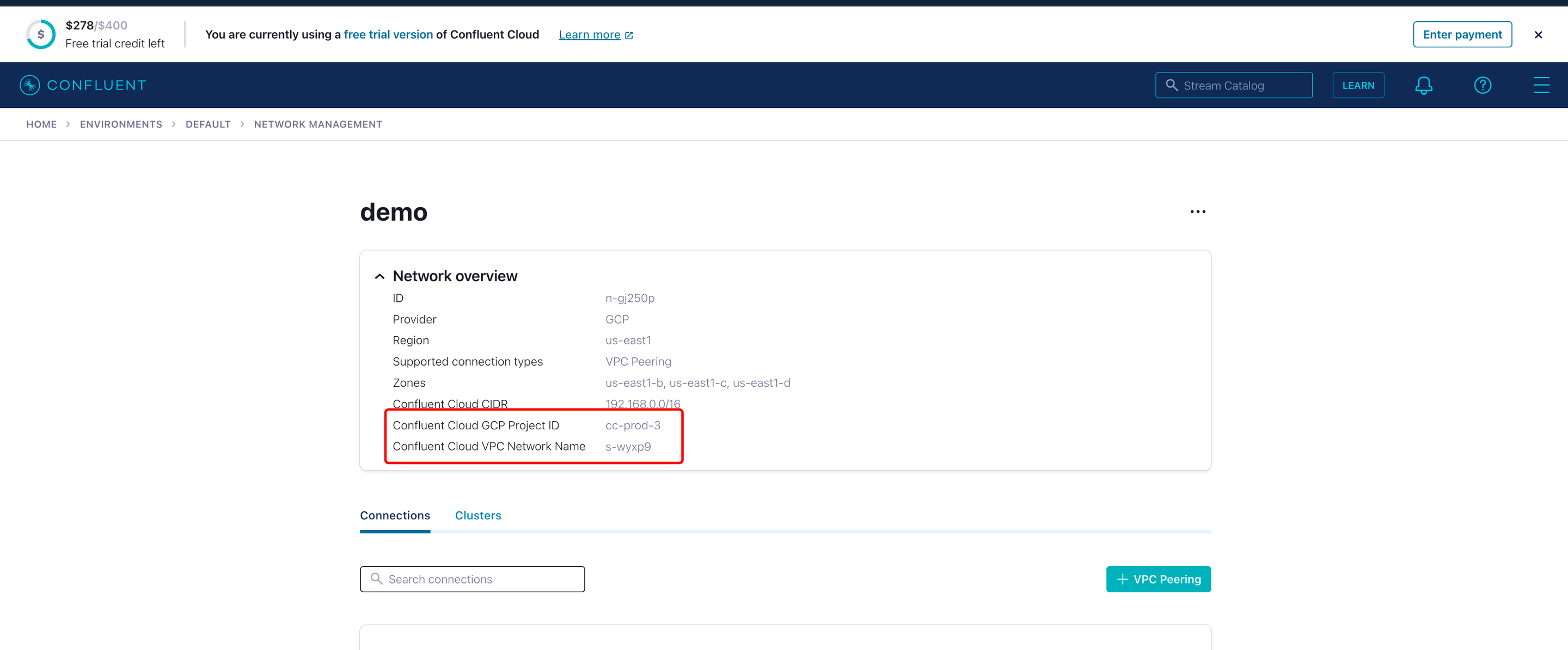The image size is (1568, 650).
Task: Open the notifications bell
Action: coord(1423,86)
